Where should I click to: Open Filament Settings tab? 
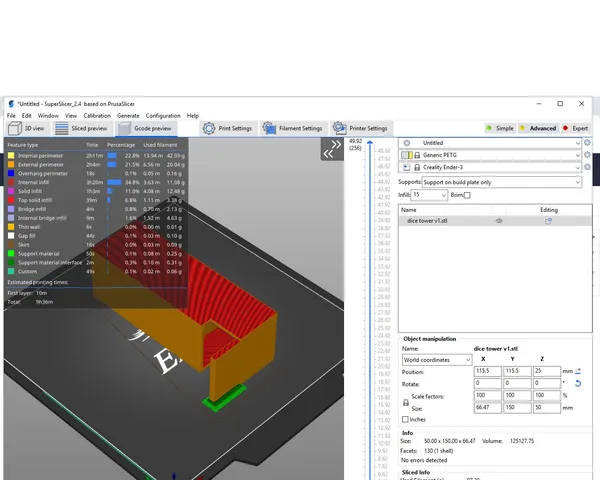tap(293, 129)
